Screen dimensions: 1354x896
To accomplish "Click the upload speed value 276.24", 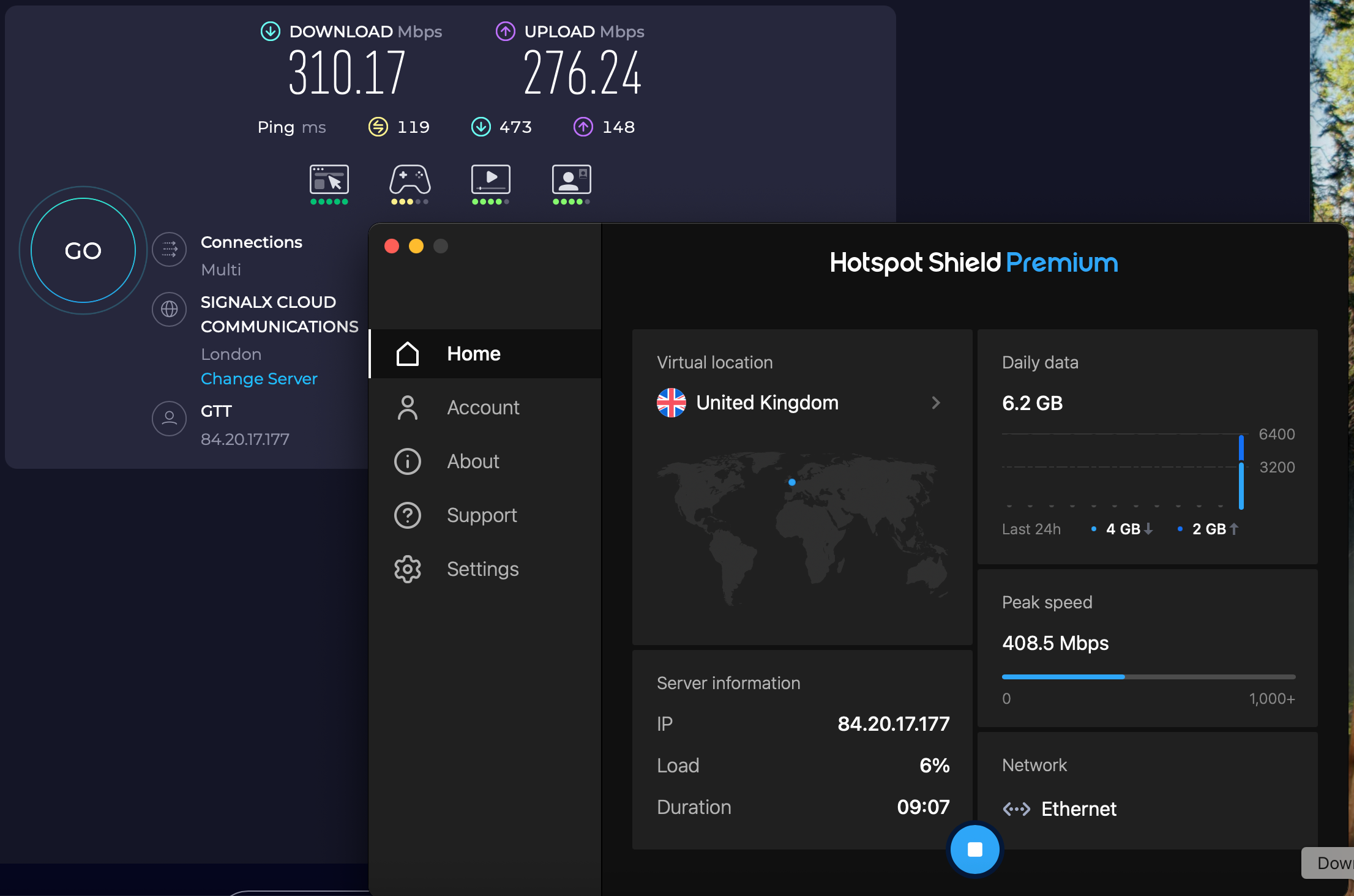I will tap(583, 73).
